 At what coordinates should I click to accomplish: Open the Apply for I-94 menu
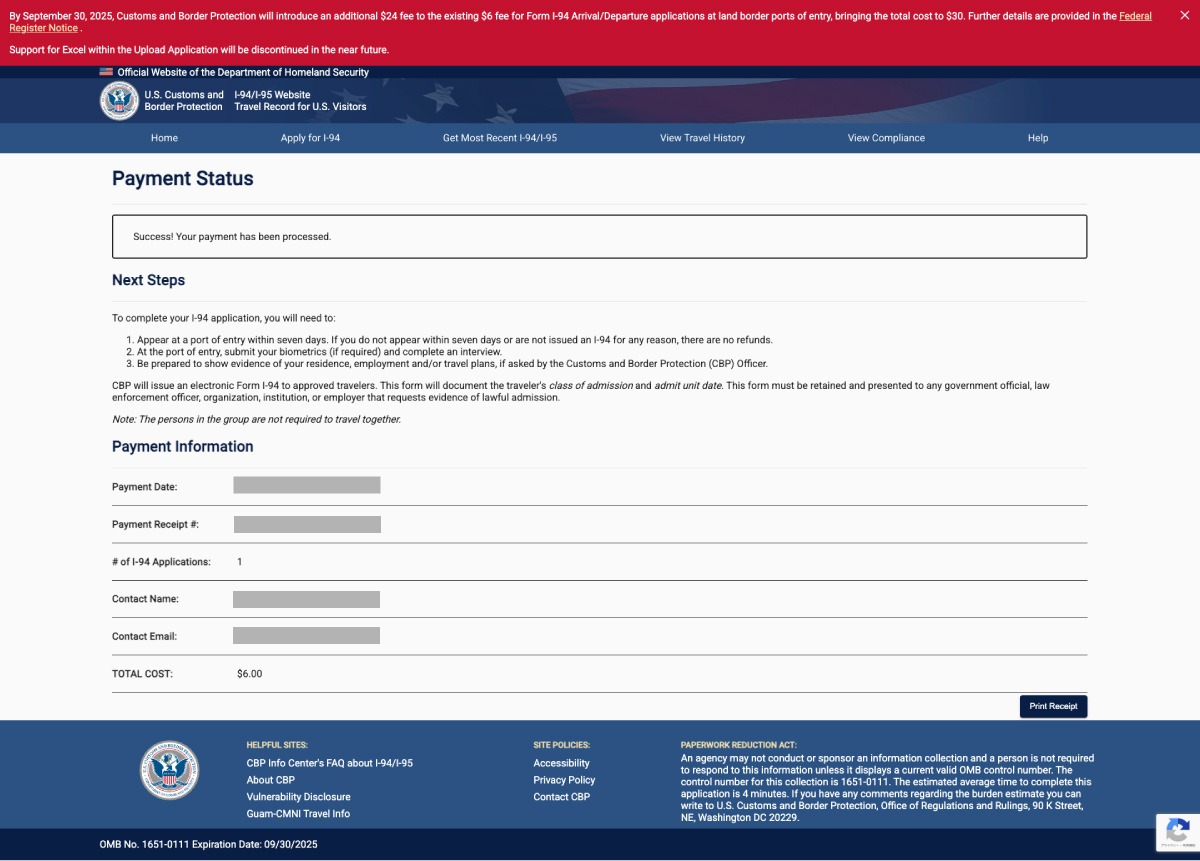click(x=310, y=138)
